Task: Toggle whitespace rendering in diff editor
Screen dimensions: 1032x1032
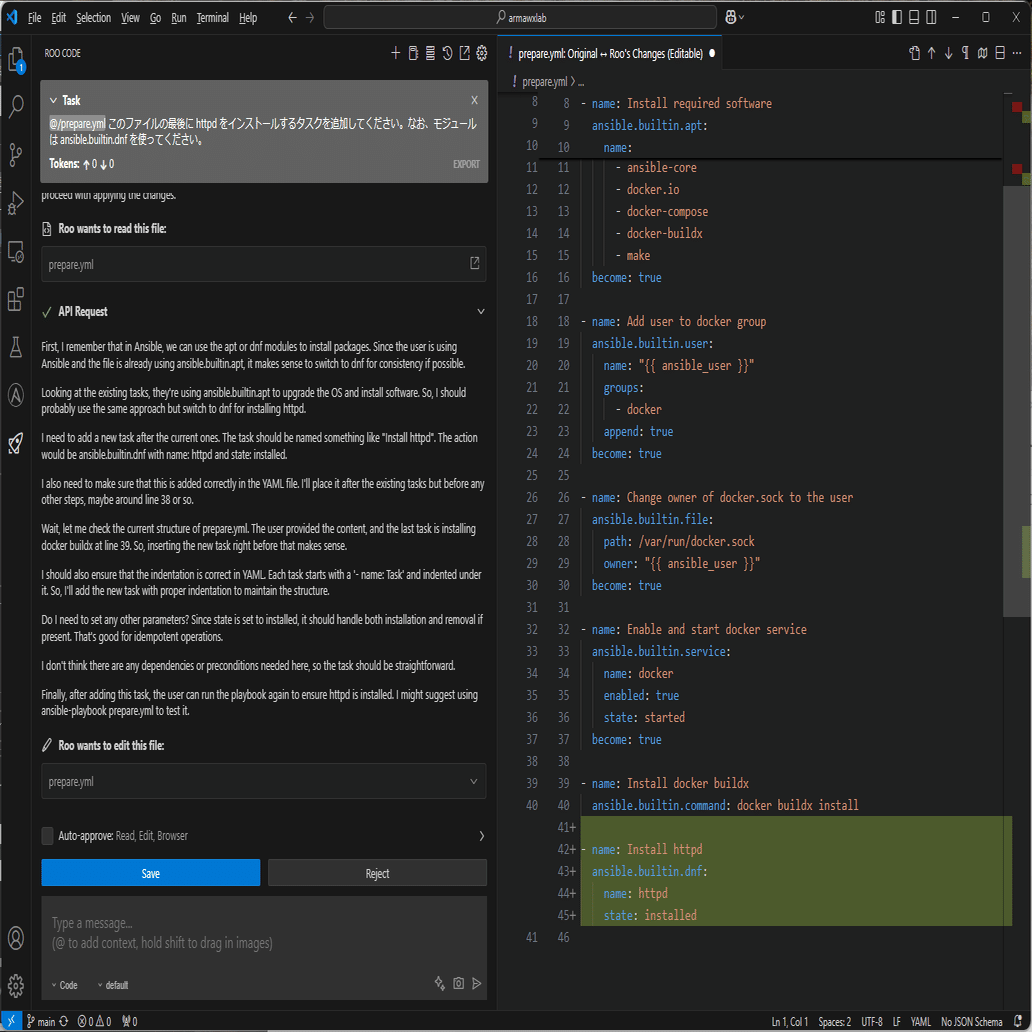Action: [966, 53]
